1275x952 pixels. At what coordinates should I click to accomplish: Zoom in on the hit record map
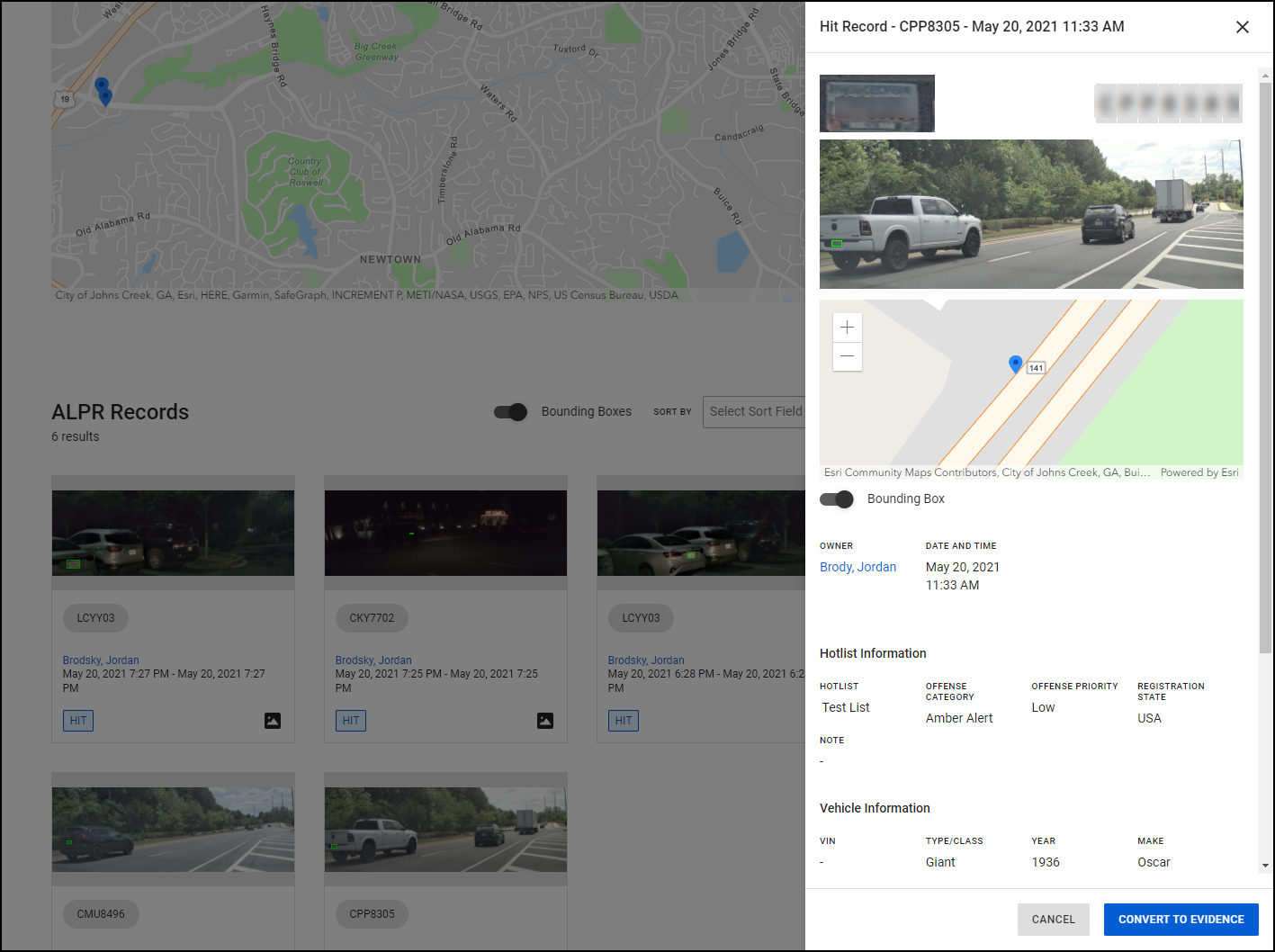(847, 328)
